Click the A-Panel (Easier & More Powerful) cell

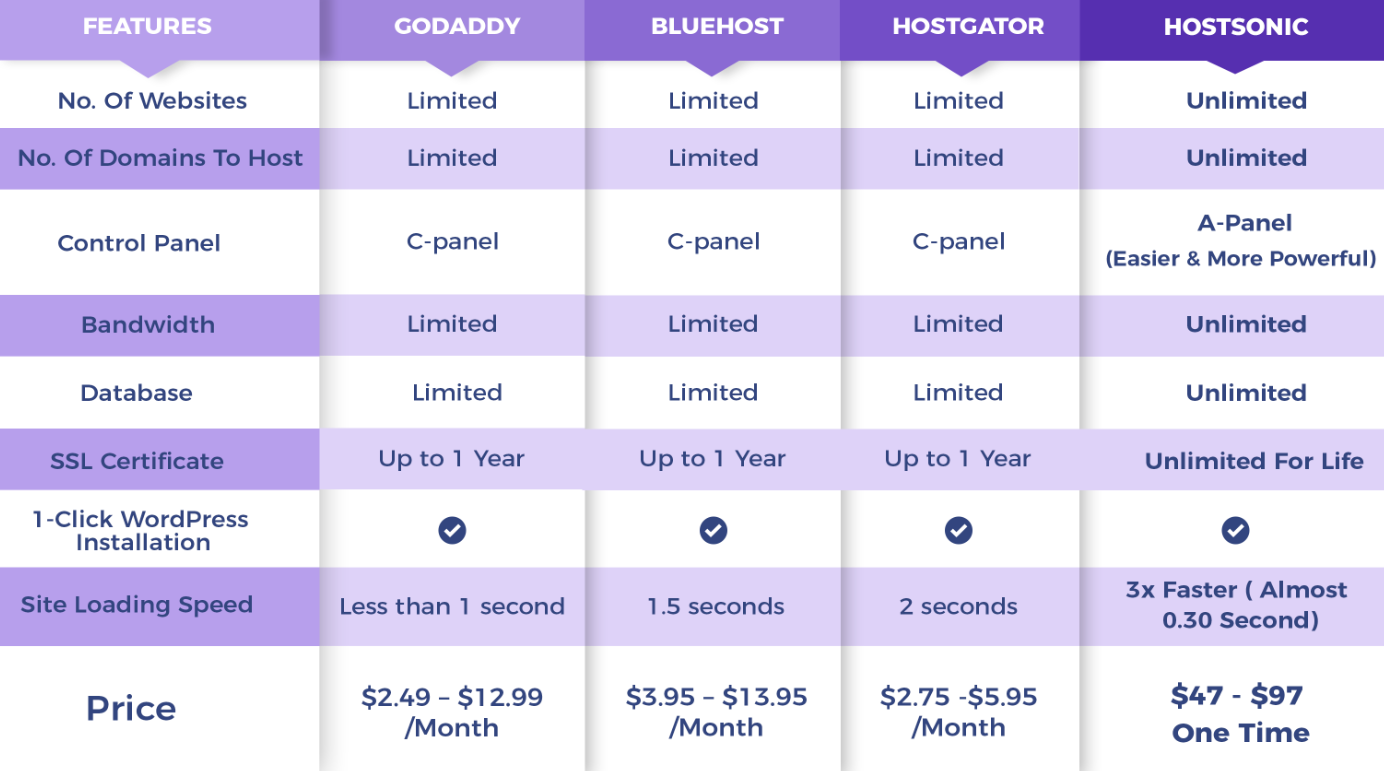click(1241, 241)
